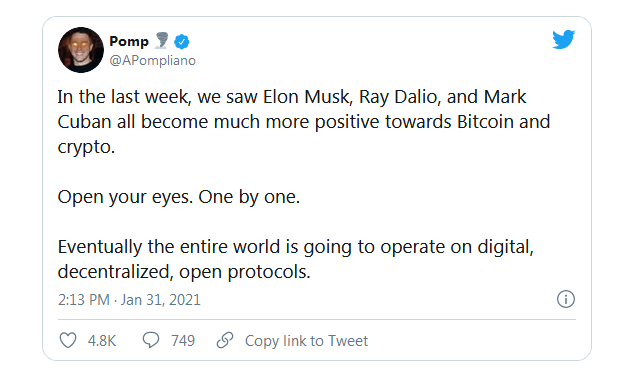Select the Copy link to Tweet text

tap(306, 341)
